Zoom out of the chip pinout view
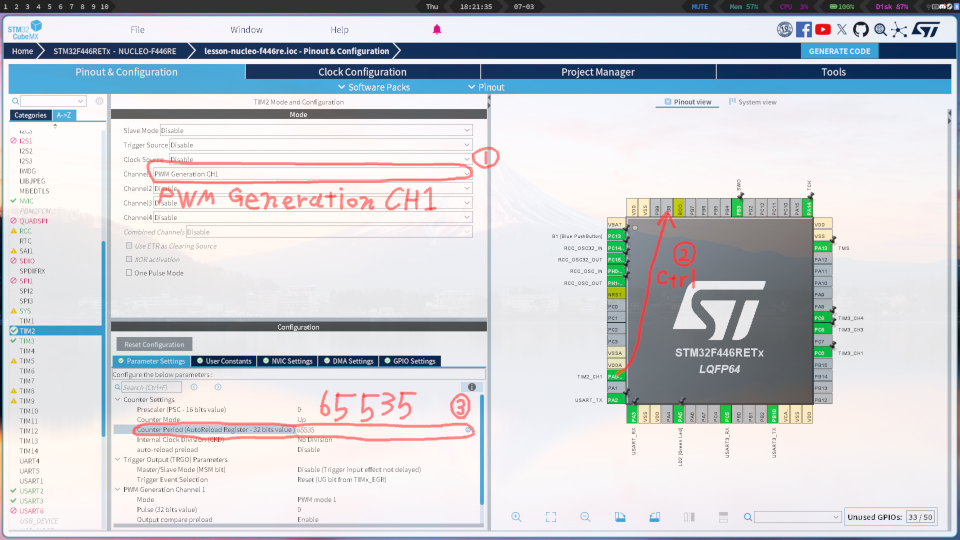The width and height of the screenshot is (960, 540). pos(585,517)
